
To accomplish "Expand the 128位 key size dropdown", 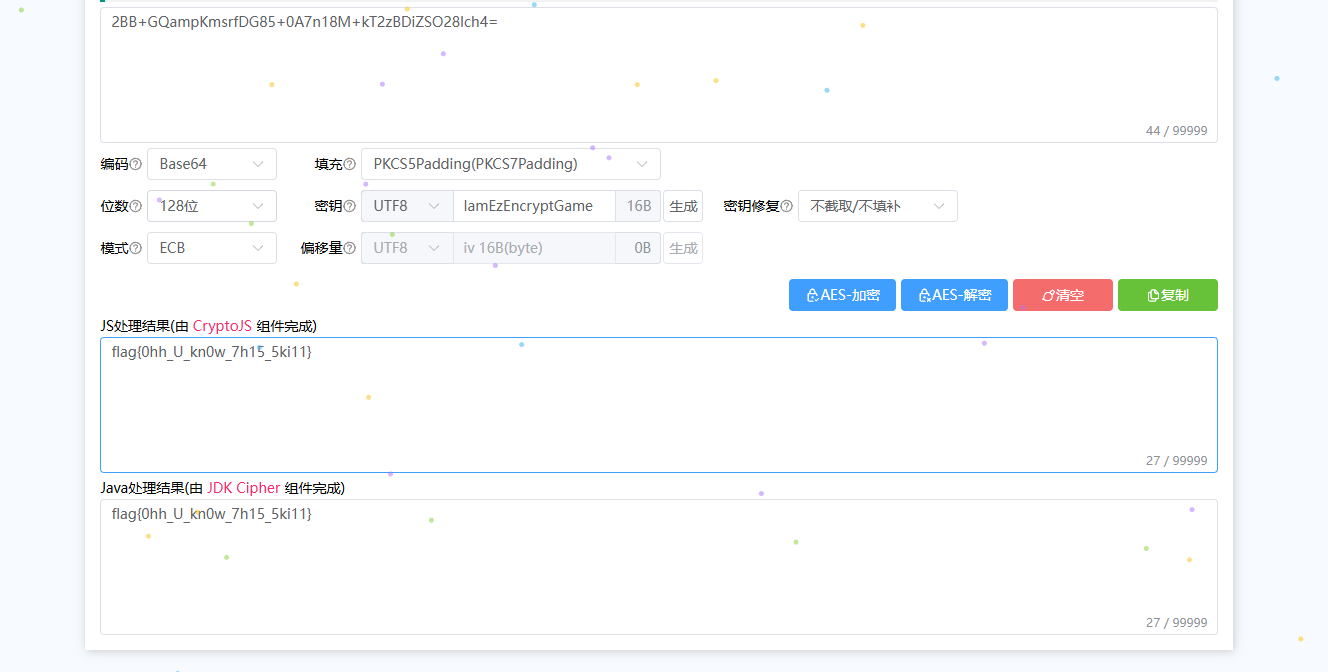I will tap(212, 206).
